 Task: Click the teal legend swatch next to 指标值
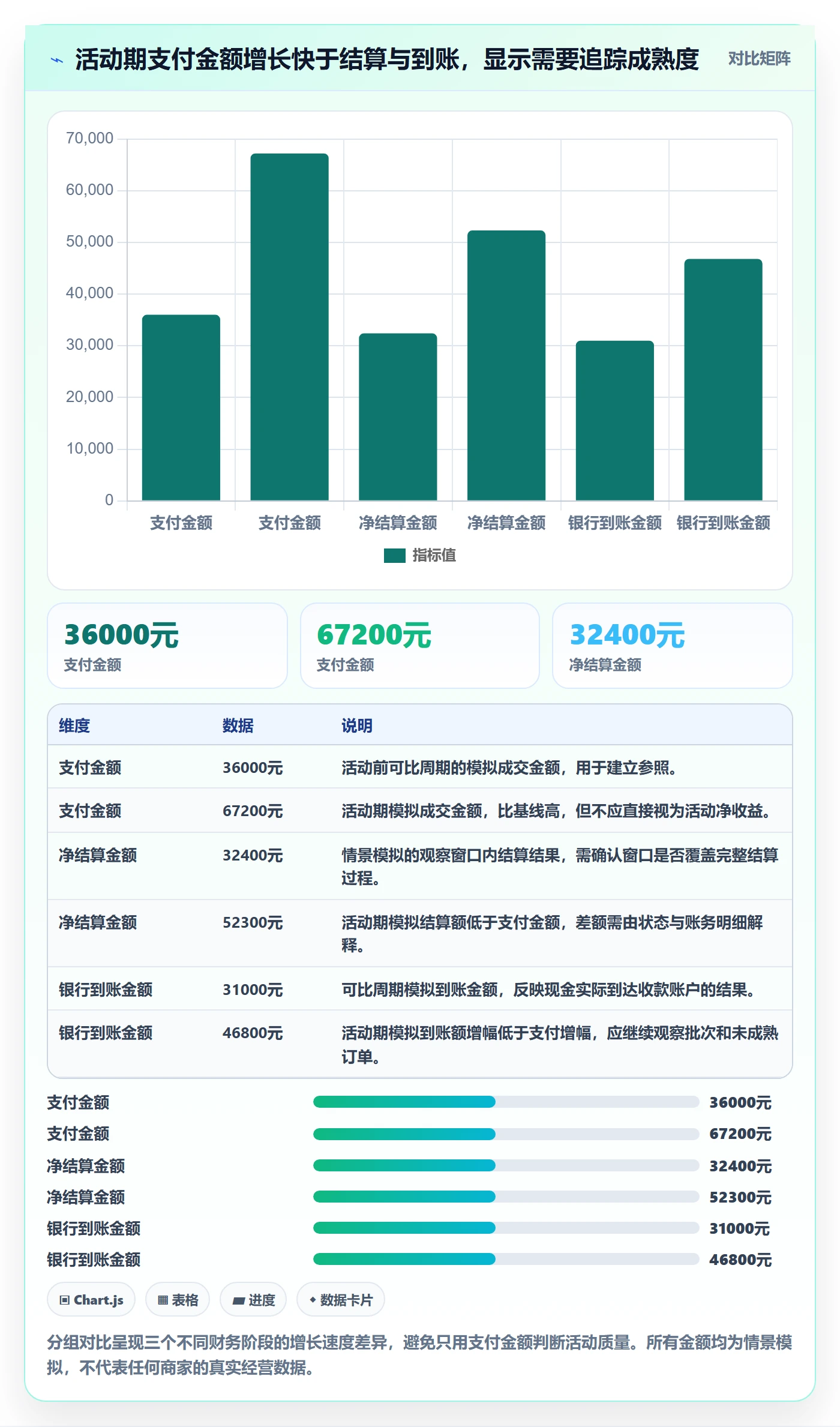(395, 556)
